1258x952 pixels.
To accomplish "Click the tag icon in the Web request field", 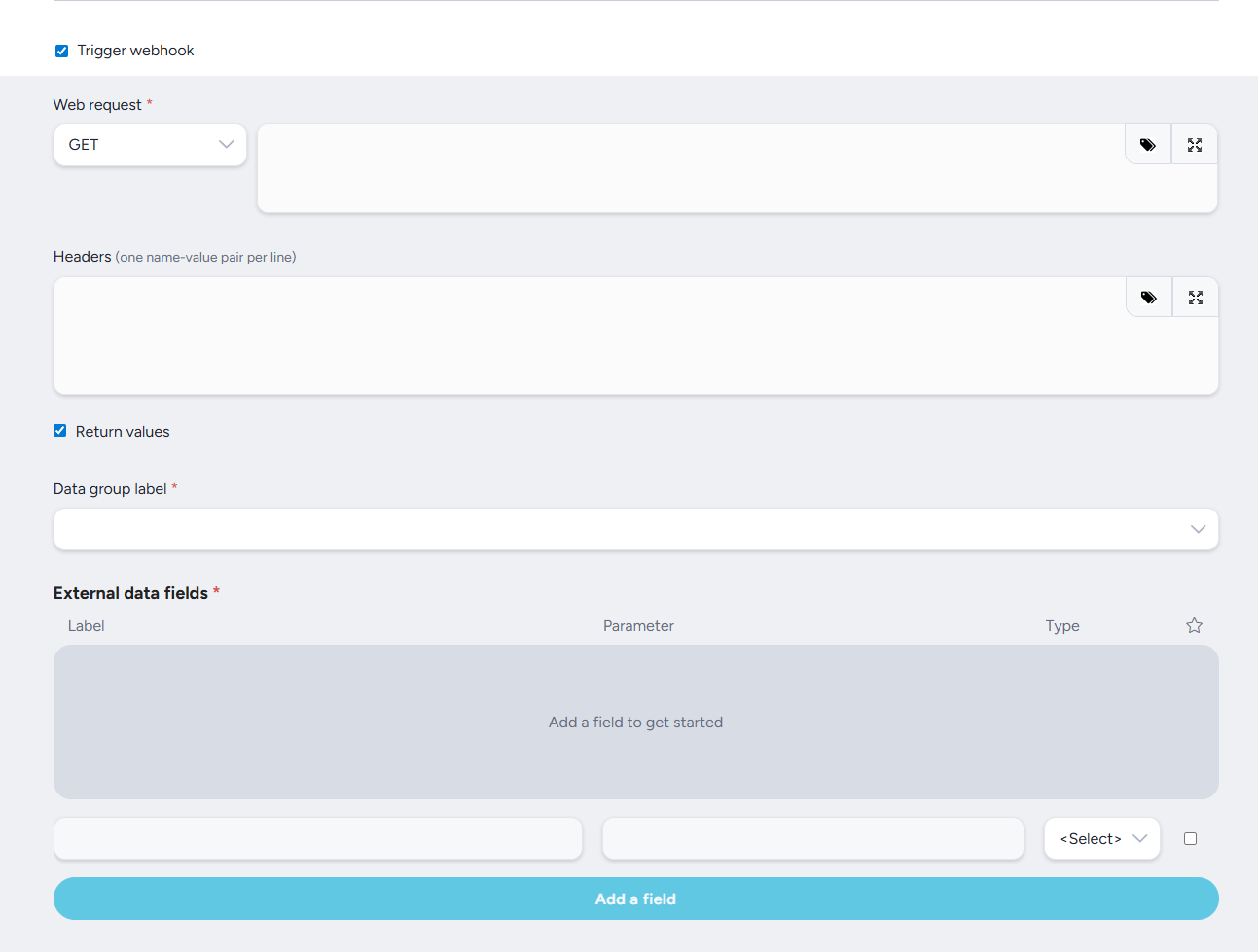I will point(1148,145).
